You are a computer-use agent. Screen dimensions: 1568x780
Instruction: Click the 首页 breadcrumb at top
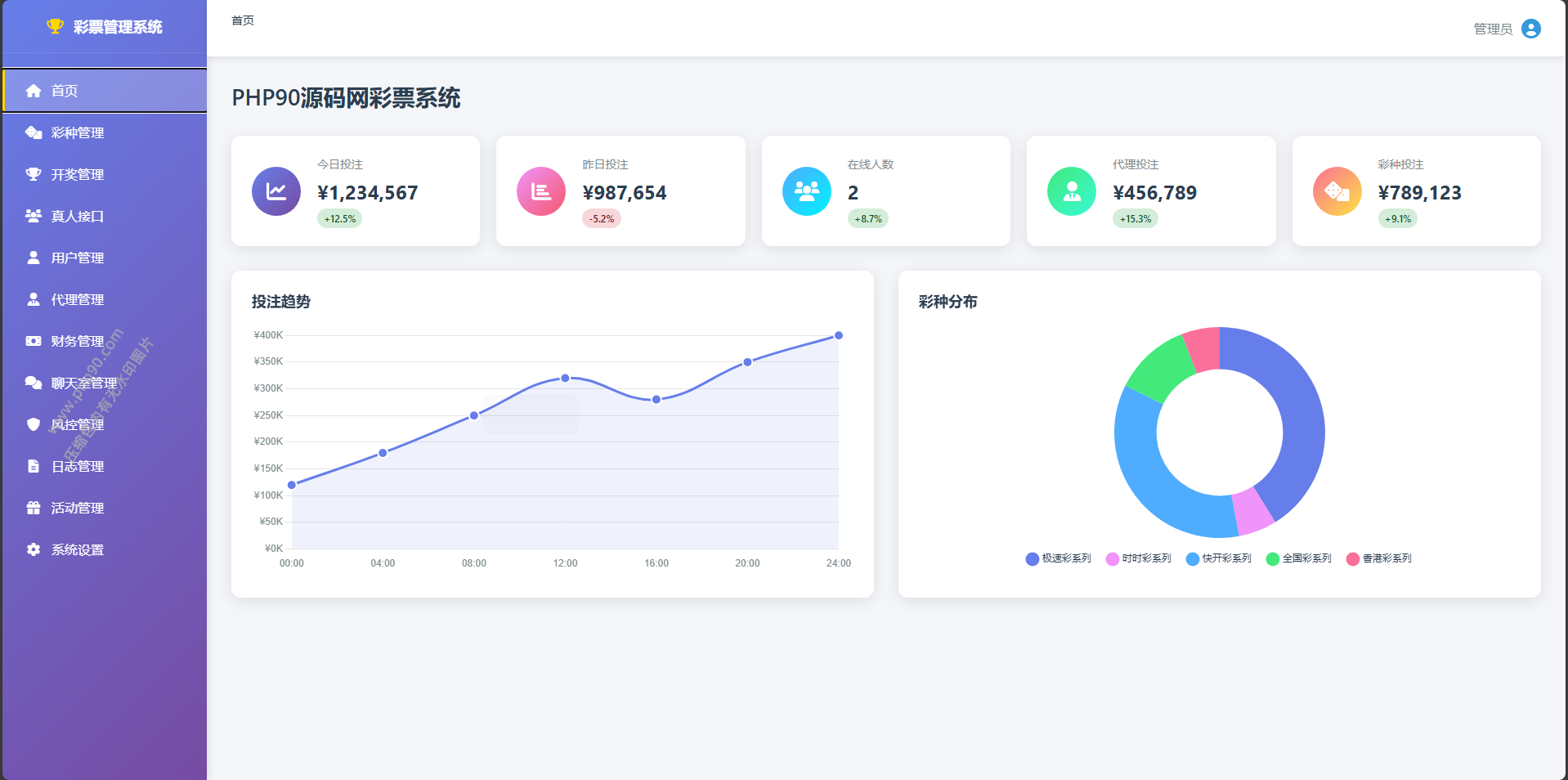pyautogui.click(x=243, y=20)
